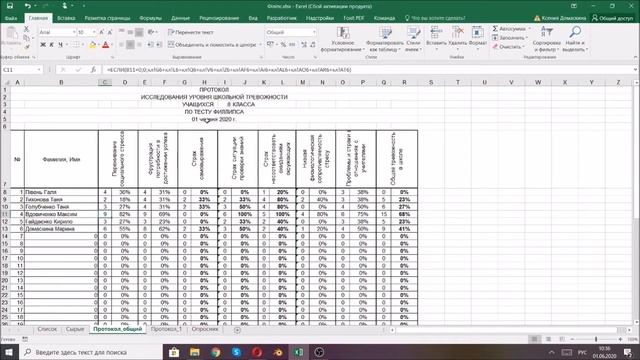Open the Windows Start menu
Viewport: 640px width, 360px height.
pyautogui.click(x=9, y=352)
